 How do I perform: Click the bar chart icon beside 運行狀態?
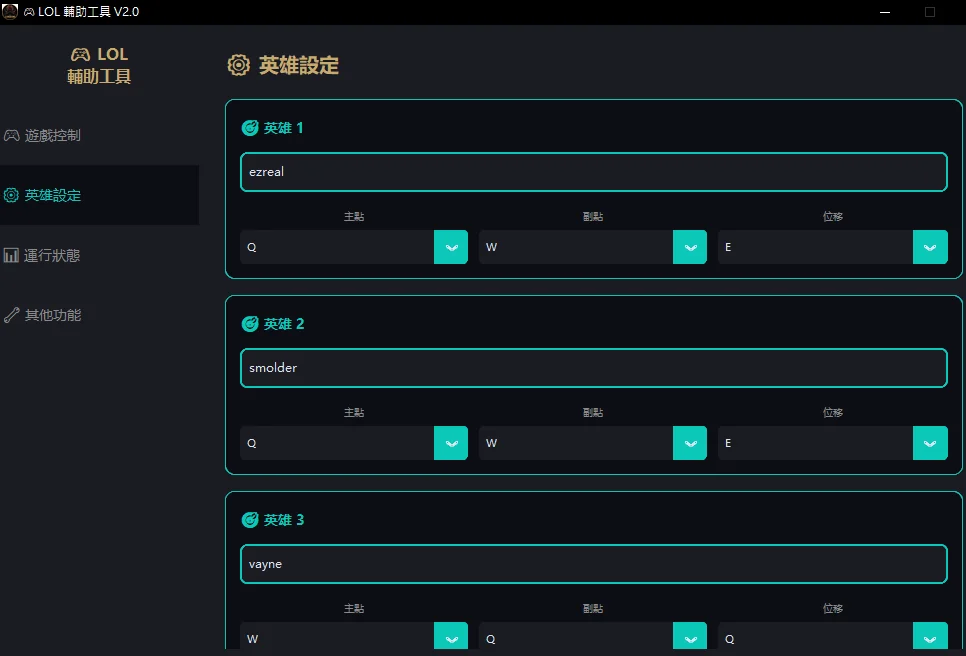[11, 255]
